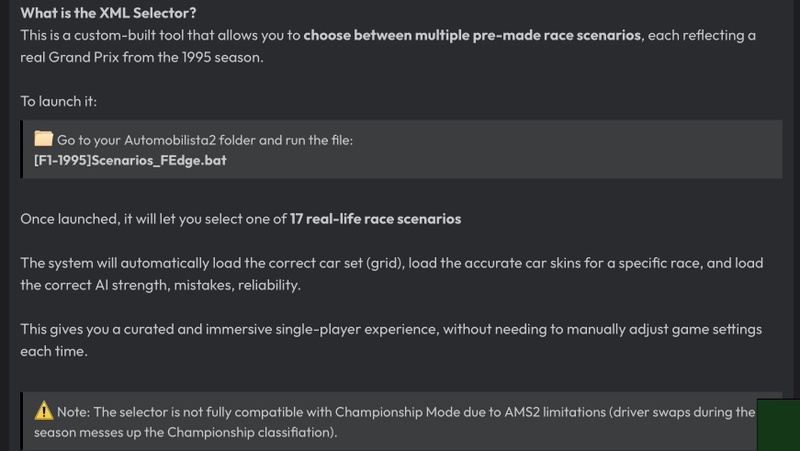
Task: Click the left border bar of the launch quote block
Action: pos(21,149)
